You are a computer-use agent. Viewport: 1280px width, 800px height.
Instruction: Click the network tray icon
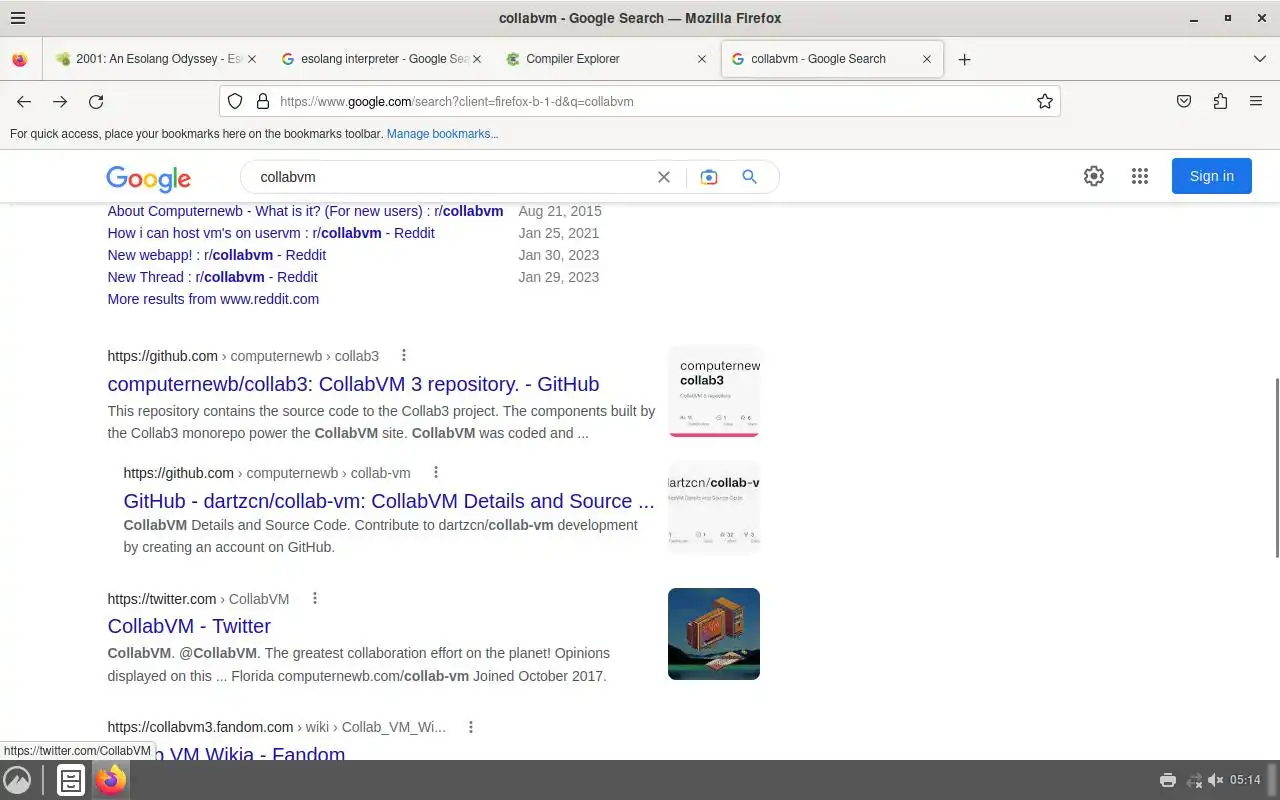(x=1193, y=780)
